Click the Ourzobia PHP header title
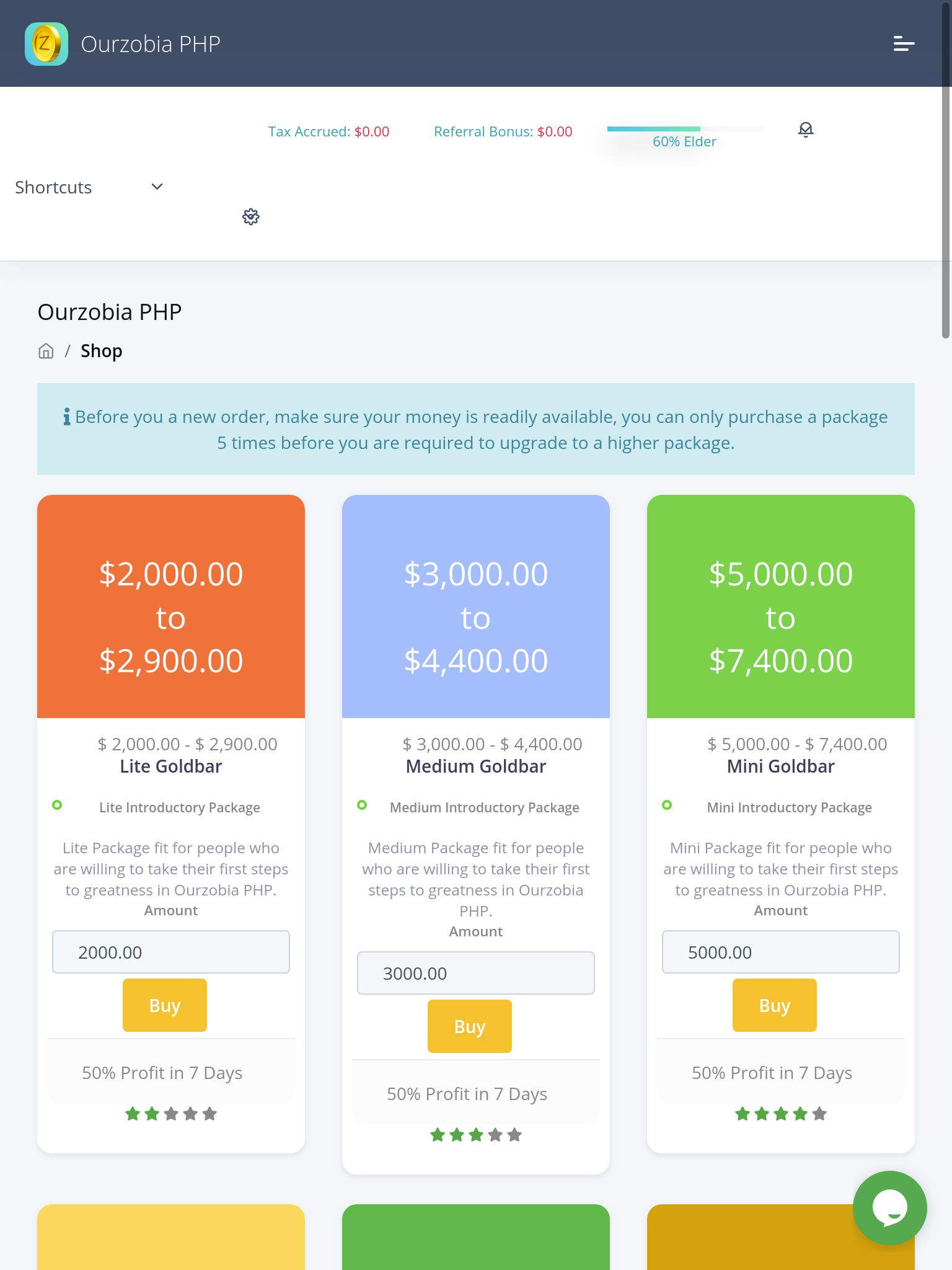 [x=151, y=44]
